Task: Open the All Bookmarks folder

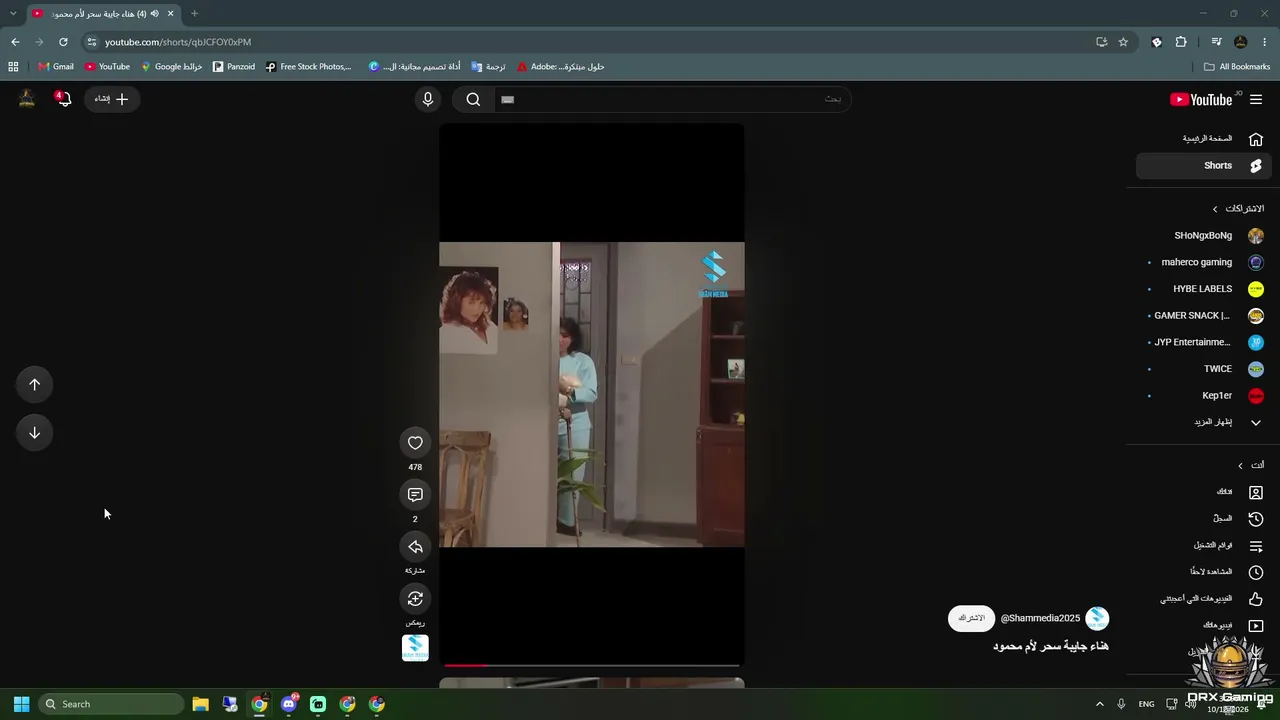Action: tap(1237, 67)
